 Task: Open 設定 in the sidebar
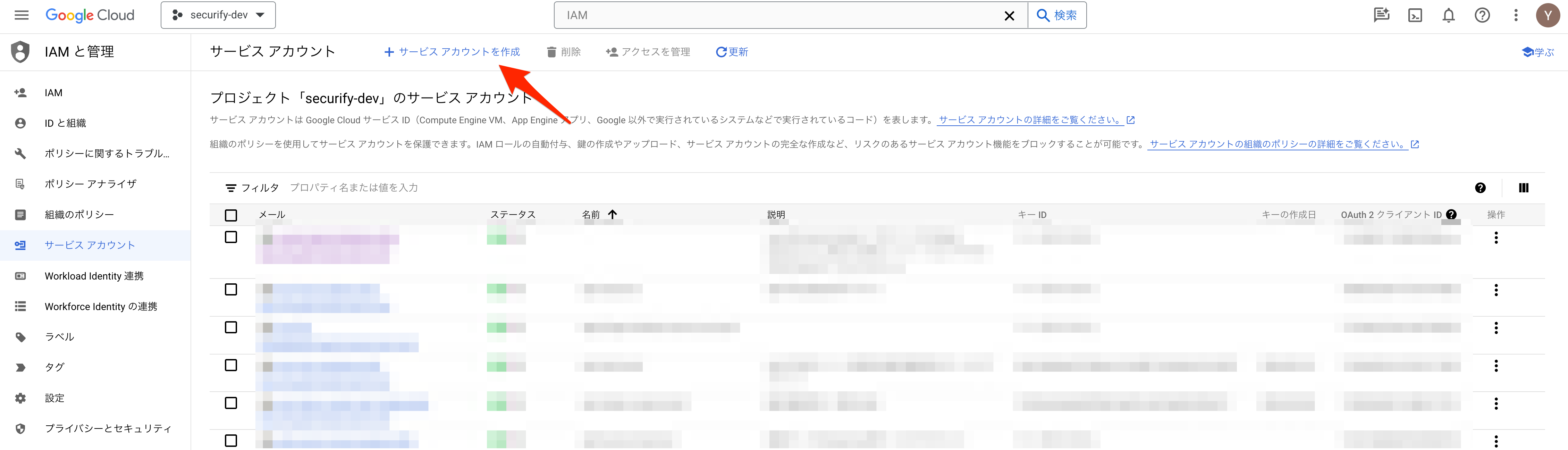coord(95,398)
